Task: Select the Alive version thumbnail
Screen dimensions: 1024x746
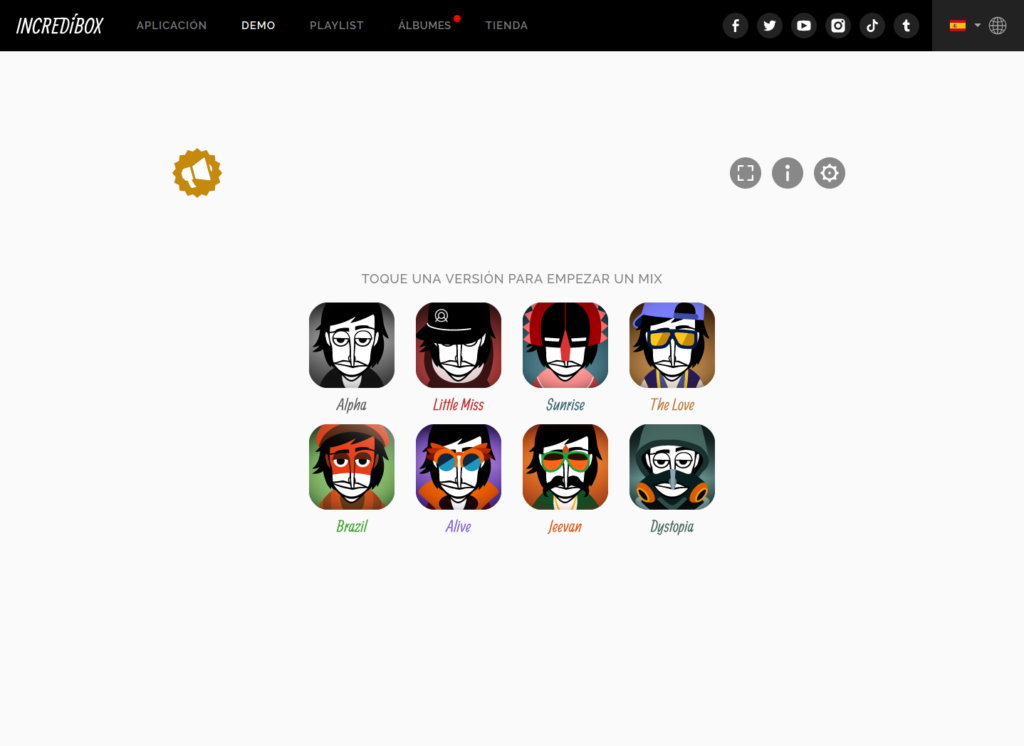Action: coord(458,467)
